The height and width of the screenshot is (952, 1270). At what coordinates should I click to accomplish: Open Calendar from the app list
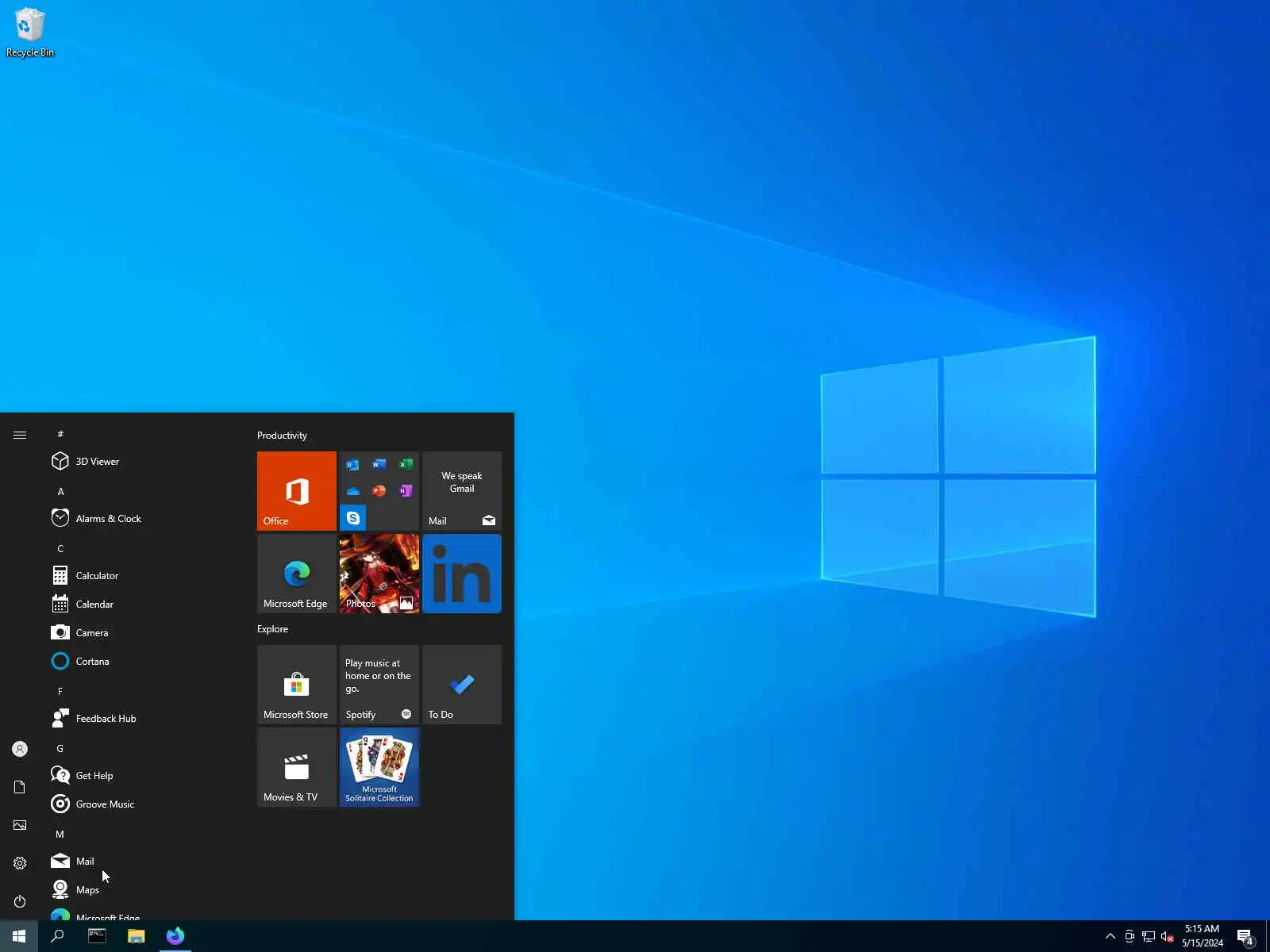tap(143, 605)
